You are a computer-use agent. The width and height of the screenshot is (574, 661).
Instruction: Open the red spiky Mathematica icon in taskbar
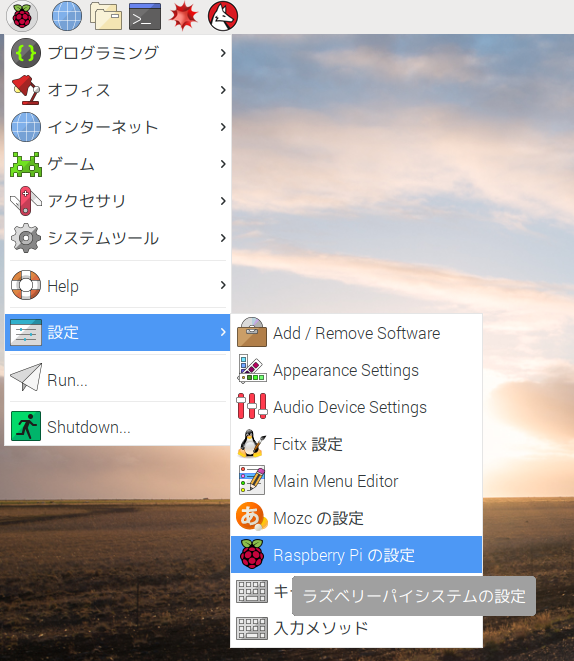tap(183, 16)
